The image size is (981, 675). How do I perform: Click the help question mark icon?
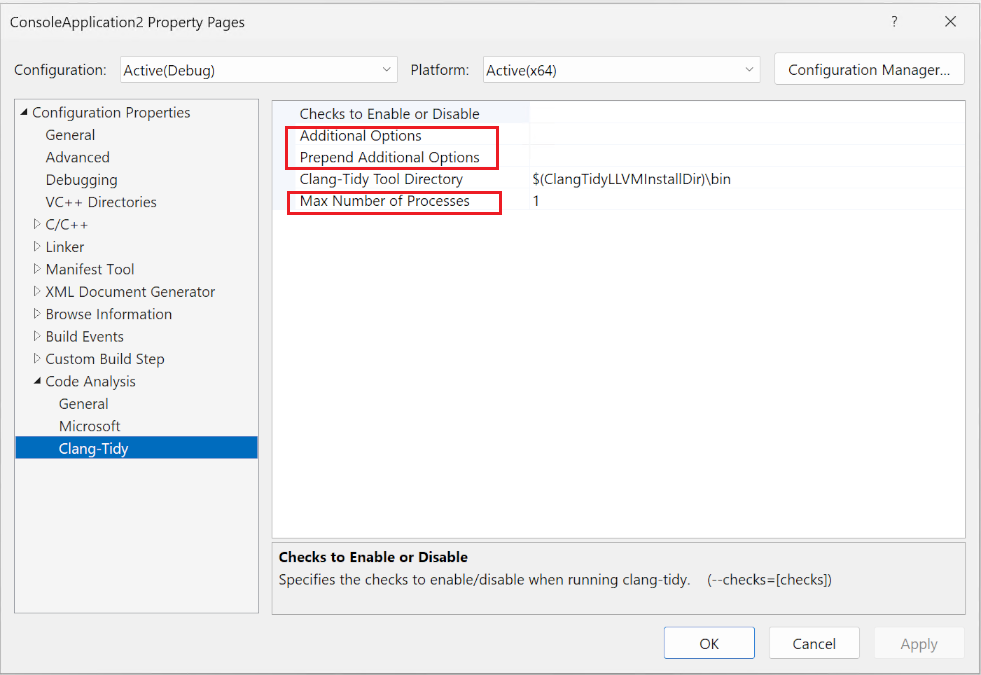click(894, 21)
